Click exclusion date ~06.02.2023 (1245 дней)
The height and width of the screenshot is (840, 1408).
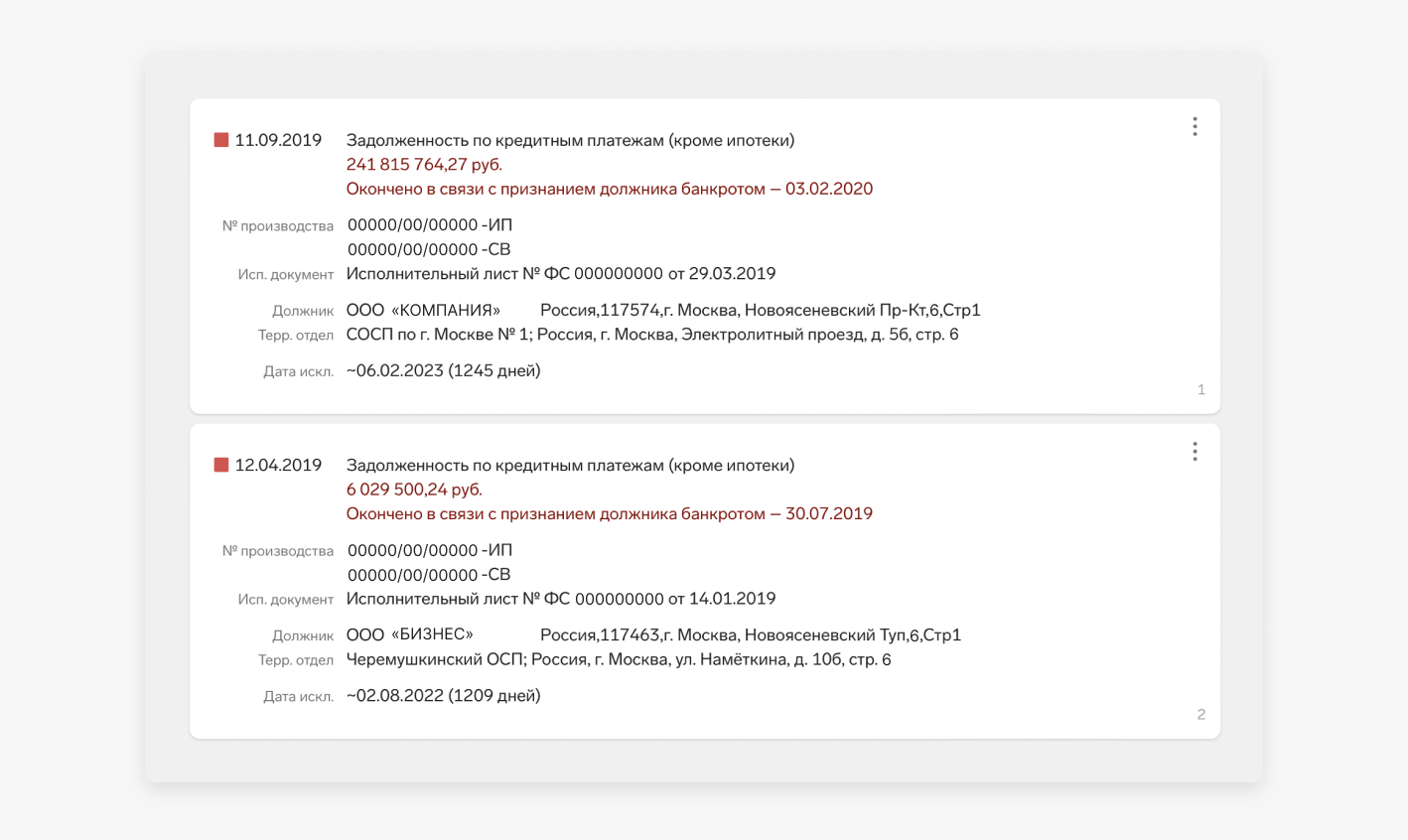pos(443,370)
